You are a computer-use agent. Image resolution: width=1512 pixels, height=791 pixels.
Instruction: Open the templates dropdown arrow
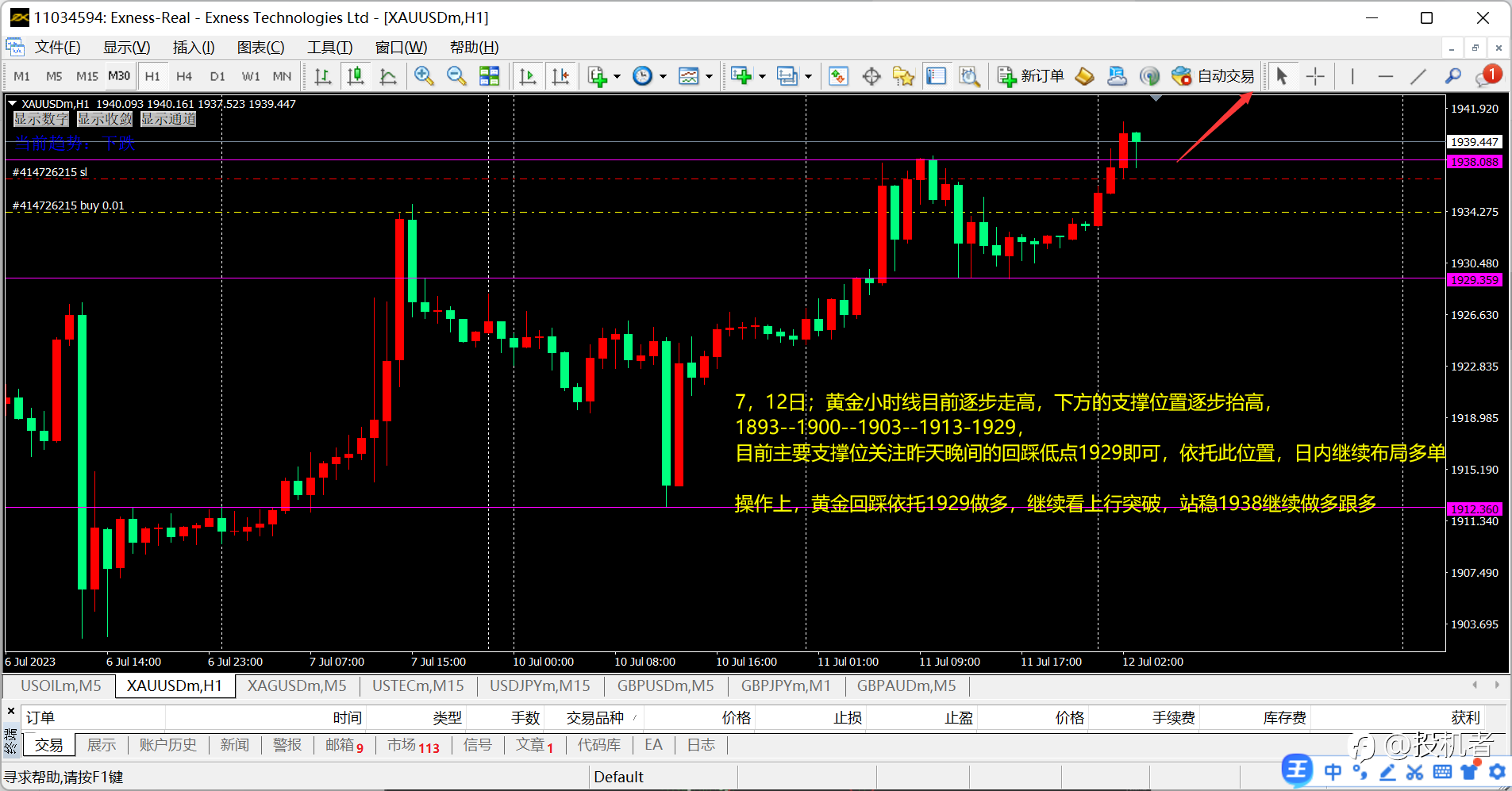click(x=709, y=77)
